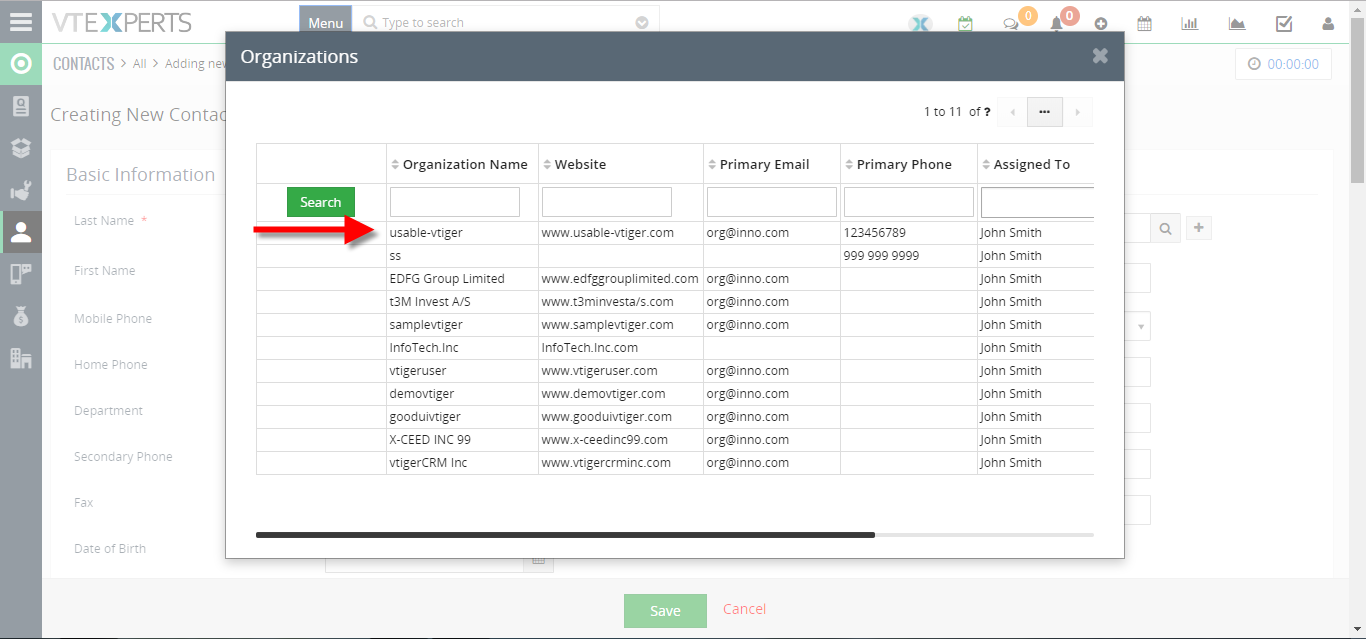Click the 999 999 9999 phone cell
Screen dimensions: 1366x639
pyautogui.click(x=881, y=256)
